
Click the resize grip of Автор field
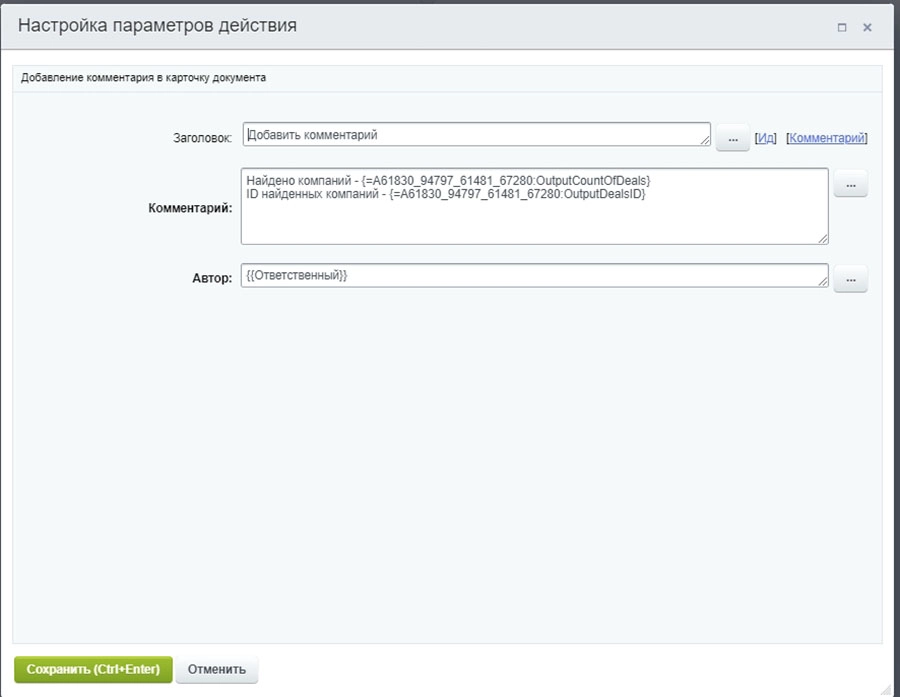824,283
